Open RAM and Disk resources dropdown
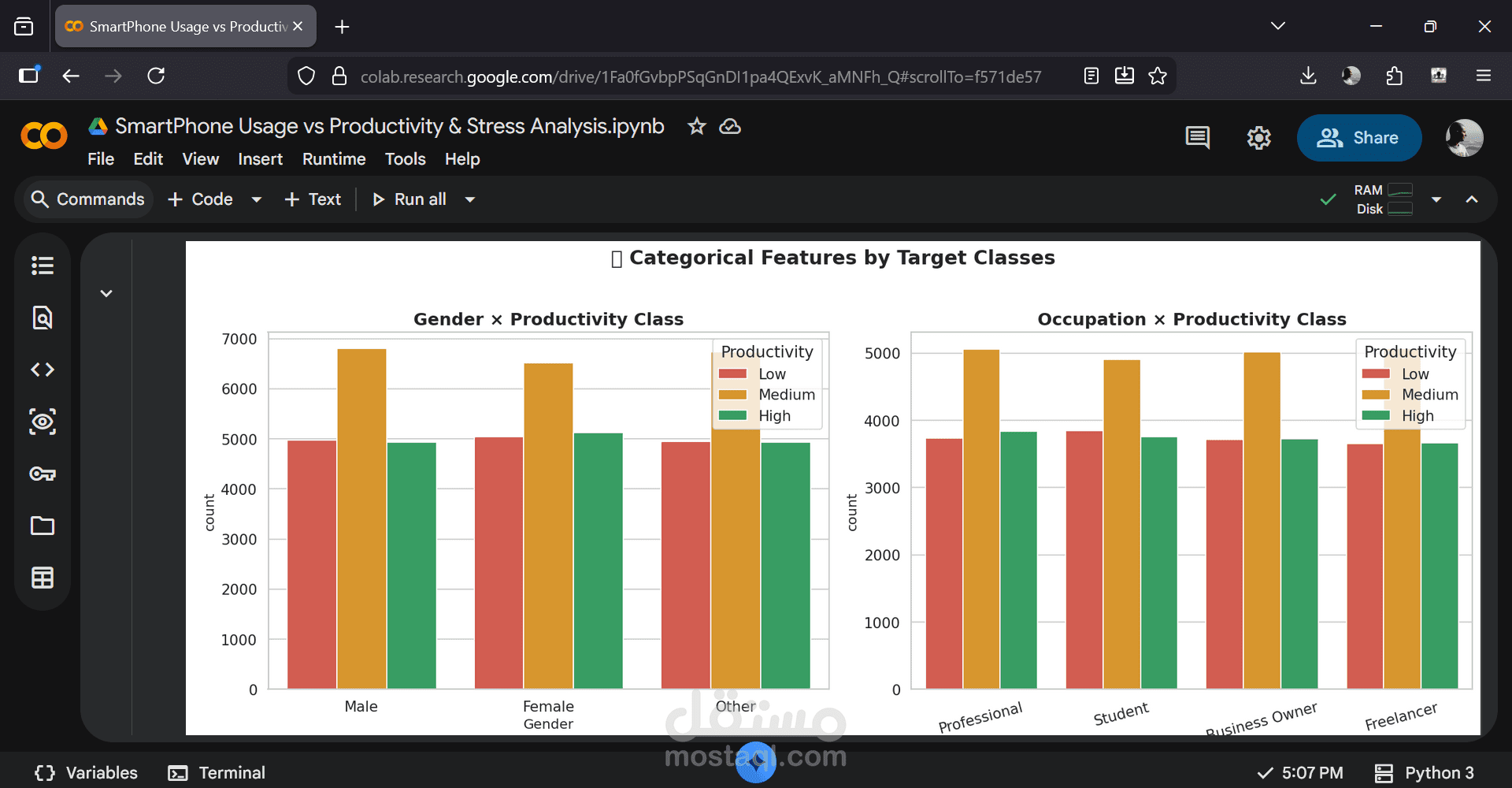This screenshot has width=1512, height=788. pyautogui.click(x=1436, y=199)
